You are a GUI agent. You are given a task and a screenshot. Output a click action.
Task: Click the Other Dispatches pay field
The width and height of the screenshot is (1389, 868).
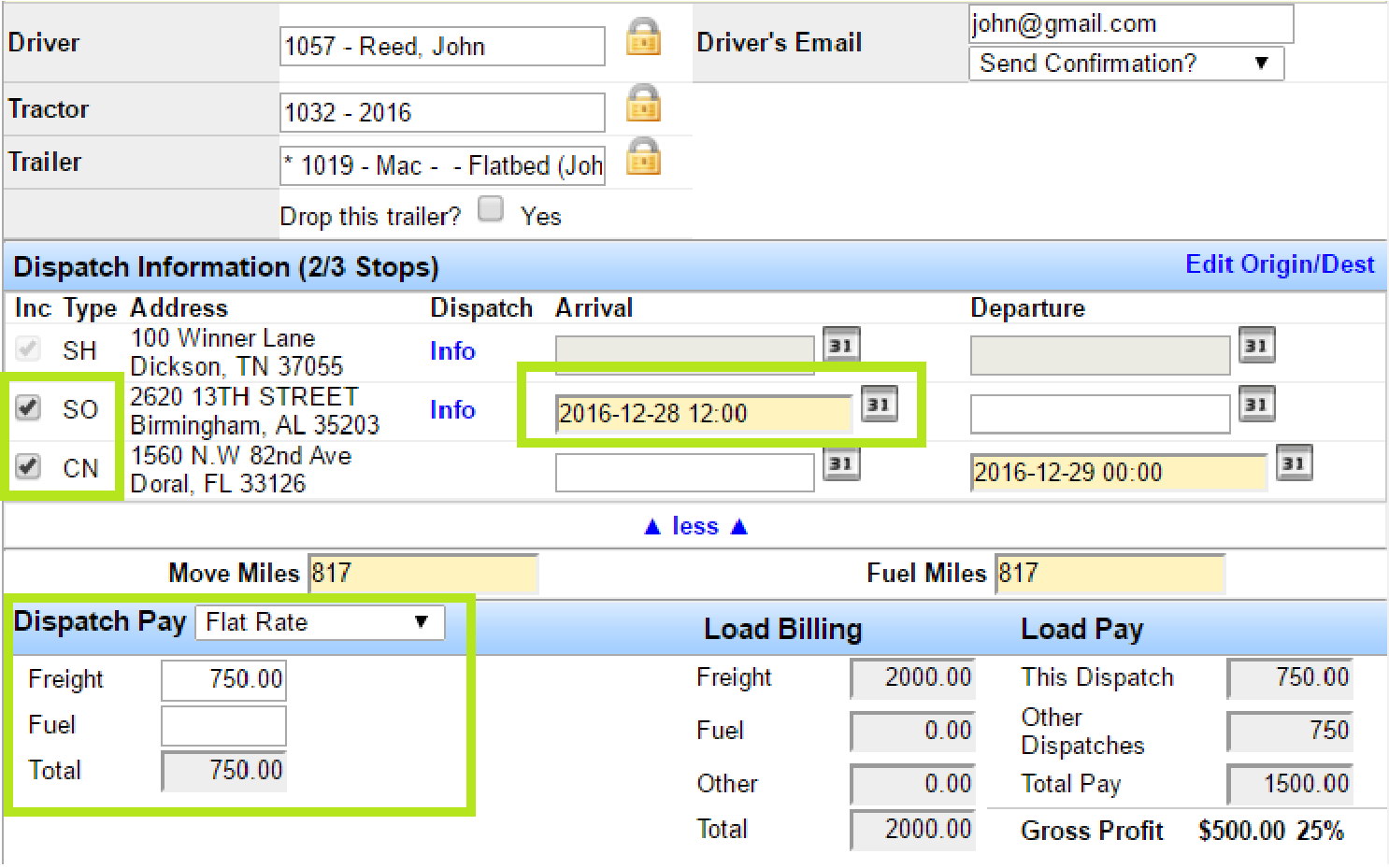click(x=1290, y=732)
